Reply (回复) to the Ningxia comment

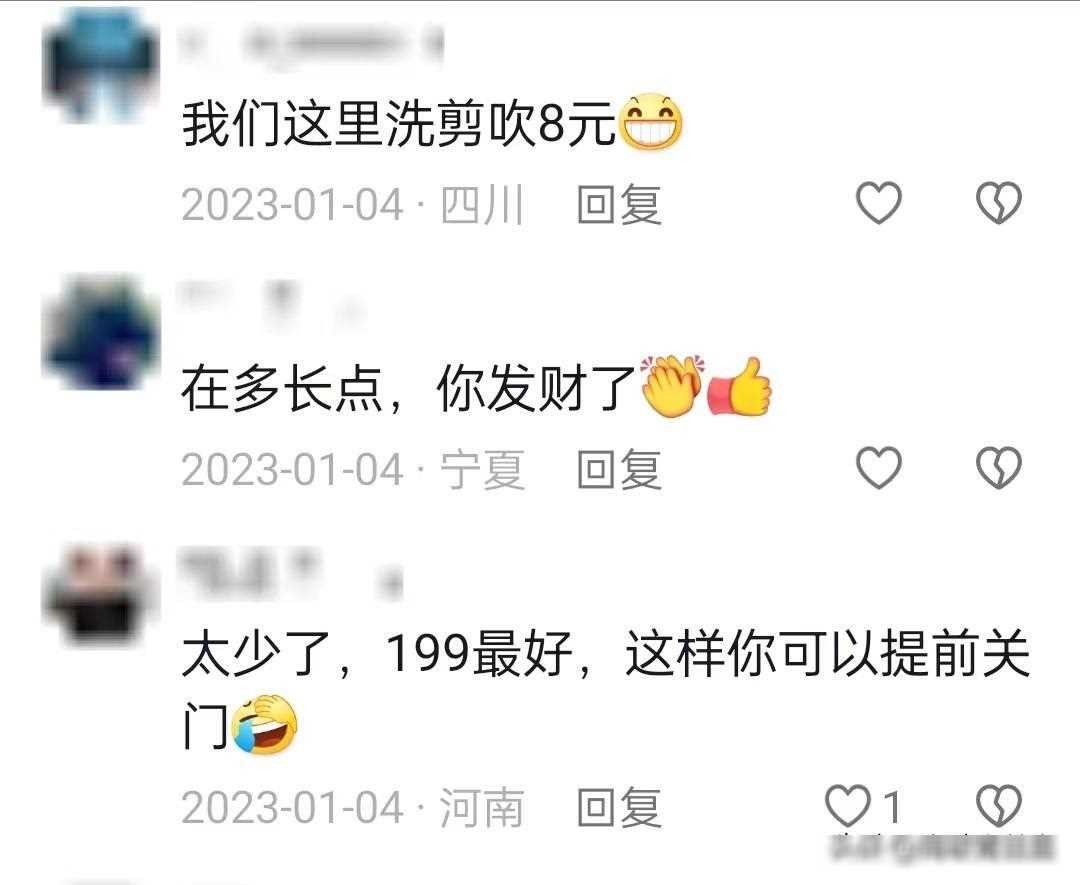tap(619, 470)
